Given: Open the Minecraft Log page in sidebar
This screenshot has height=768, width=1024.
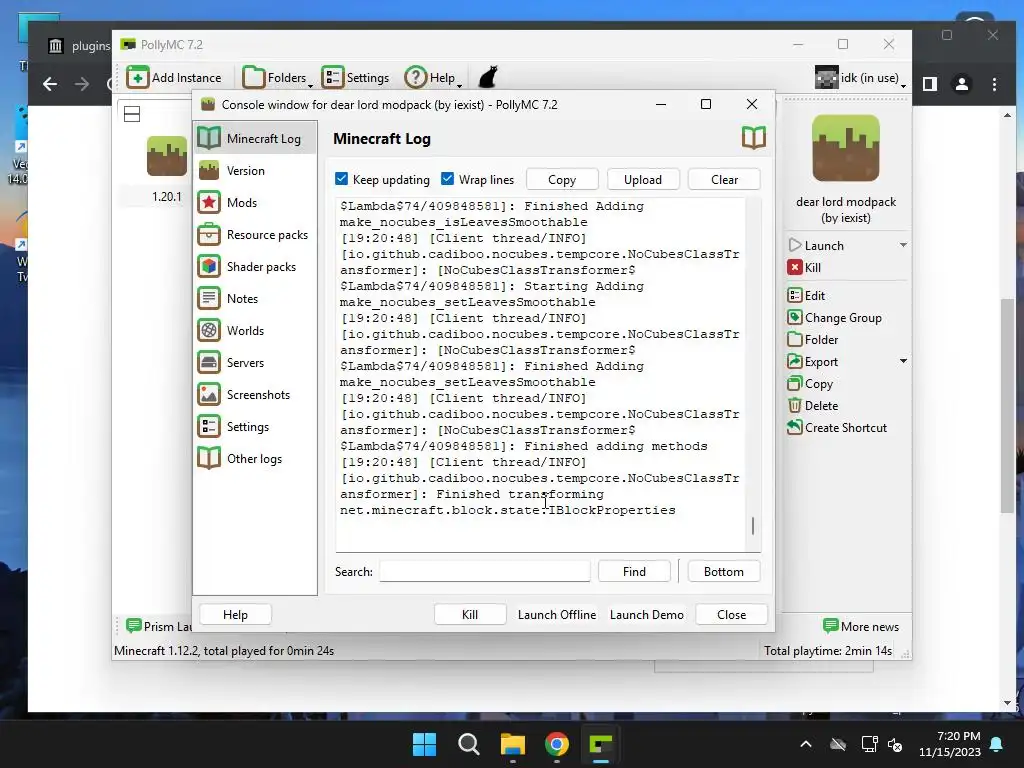Looking at the screenshot, I should pos(255,138).
